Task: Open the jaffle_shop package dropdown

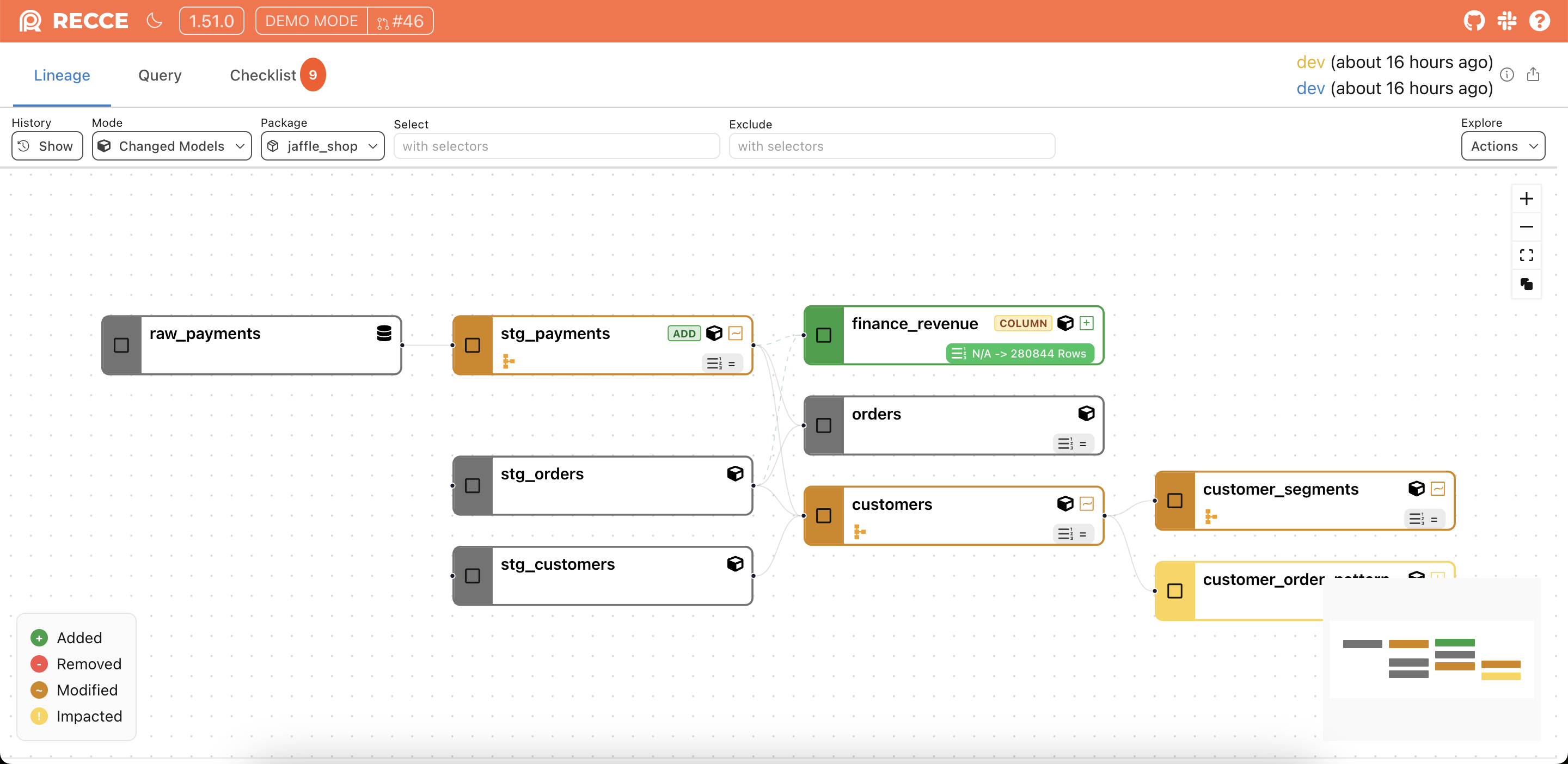Action: [x=323, y=146]
